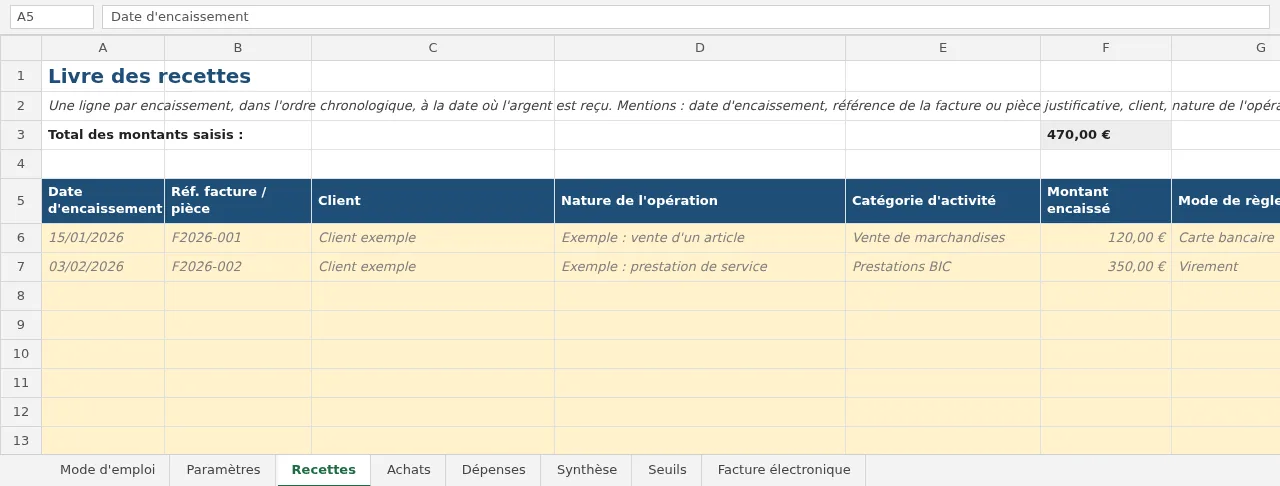
Task: Click the 'Réf. facture / pièce' header cell
Action: (238, 201)
